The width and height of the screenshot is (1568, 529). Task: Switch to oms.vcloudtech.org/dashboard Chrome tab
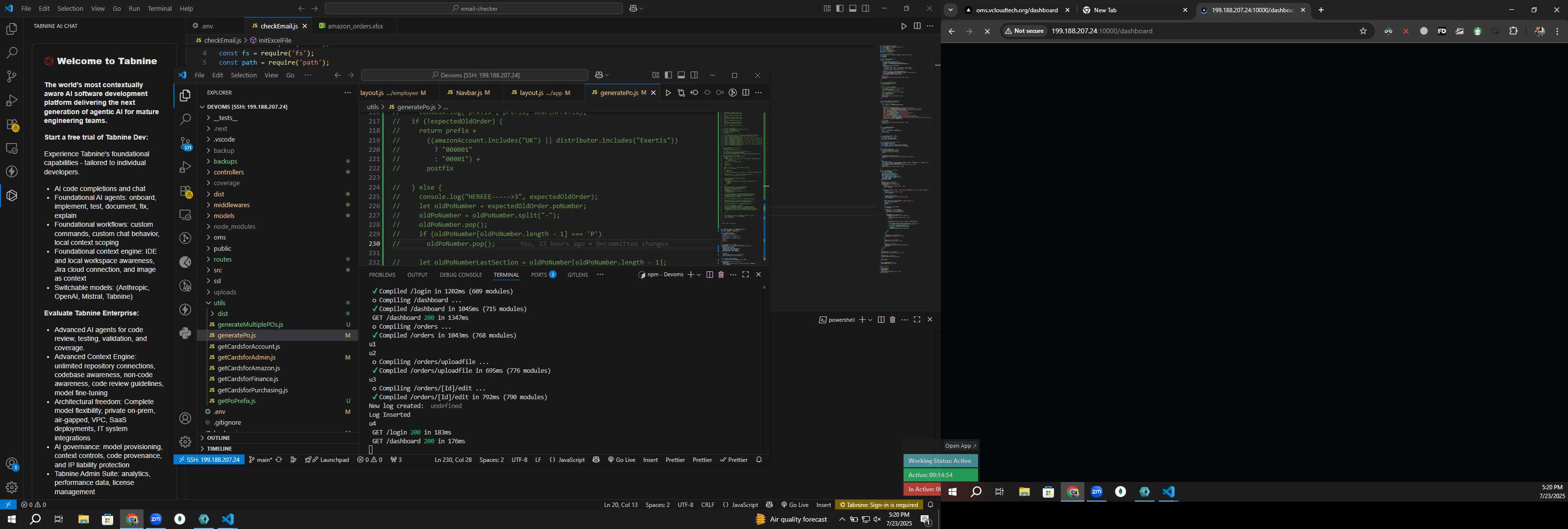click(1017, 10)
